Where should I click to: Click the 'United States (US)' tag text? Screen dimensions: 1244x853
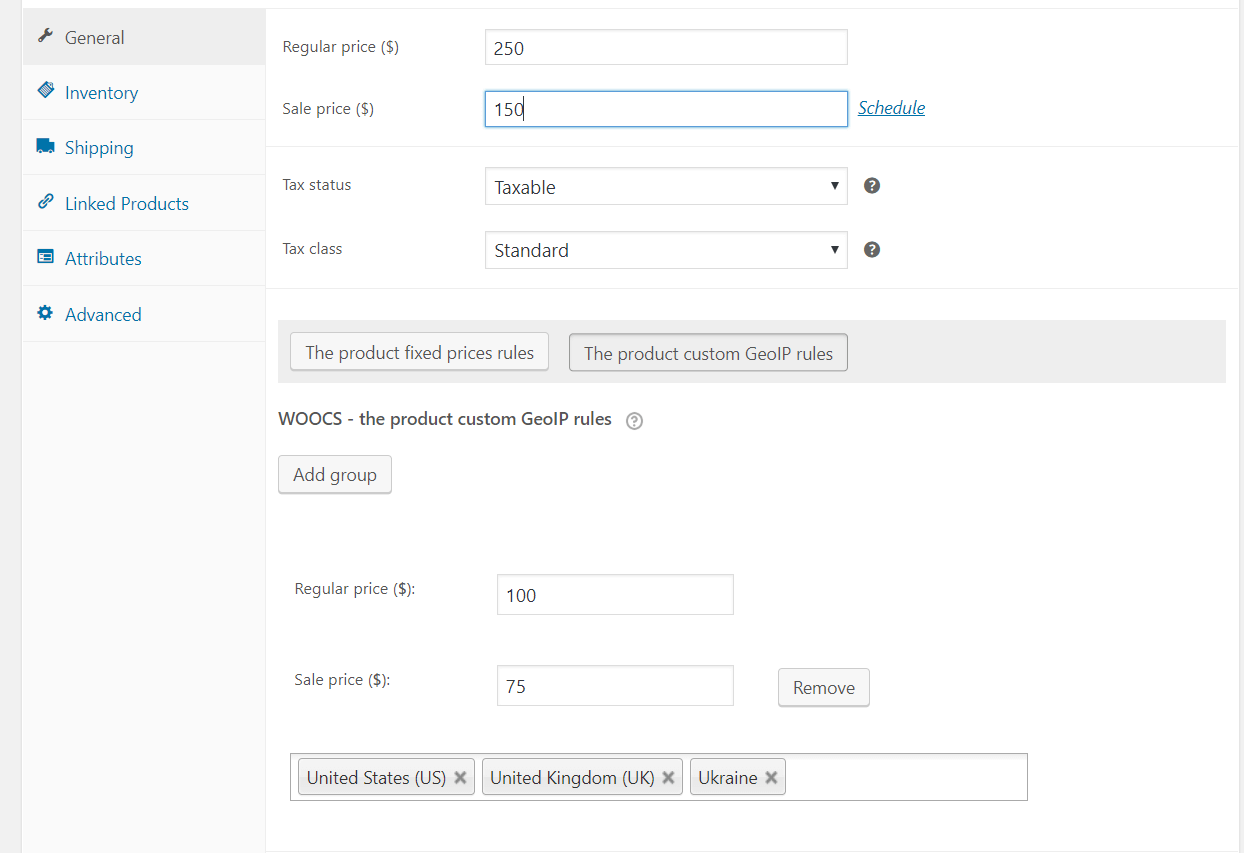(x=376, y=777)
